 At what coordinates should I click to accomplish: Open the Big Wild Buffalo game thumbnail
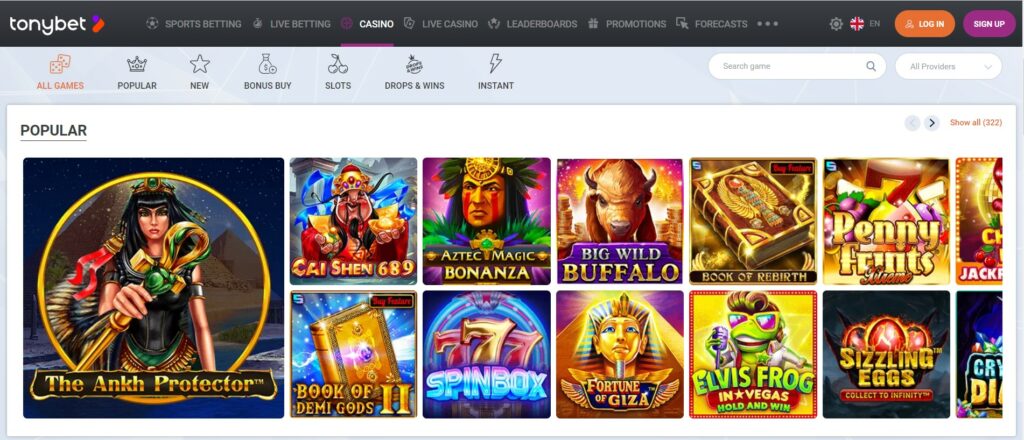[x=620, y=221]
